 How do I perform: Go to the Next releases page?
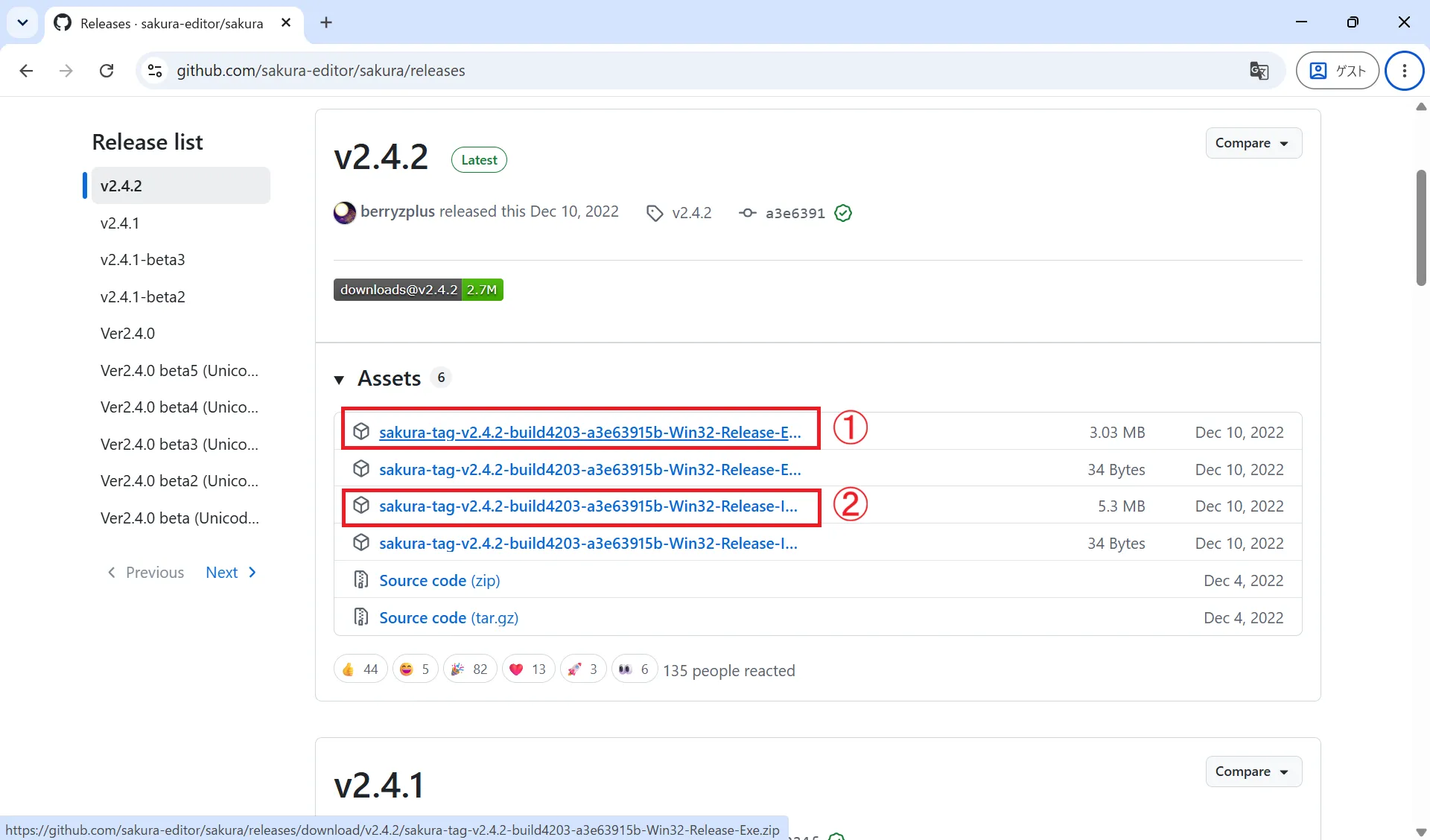pyautogui.click(x=231, y=573)
